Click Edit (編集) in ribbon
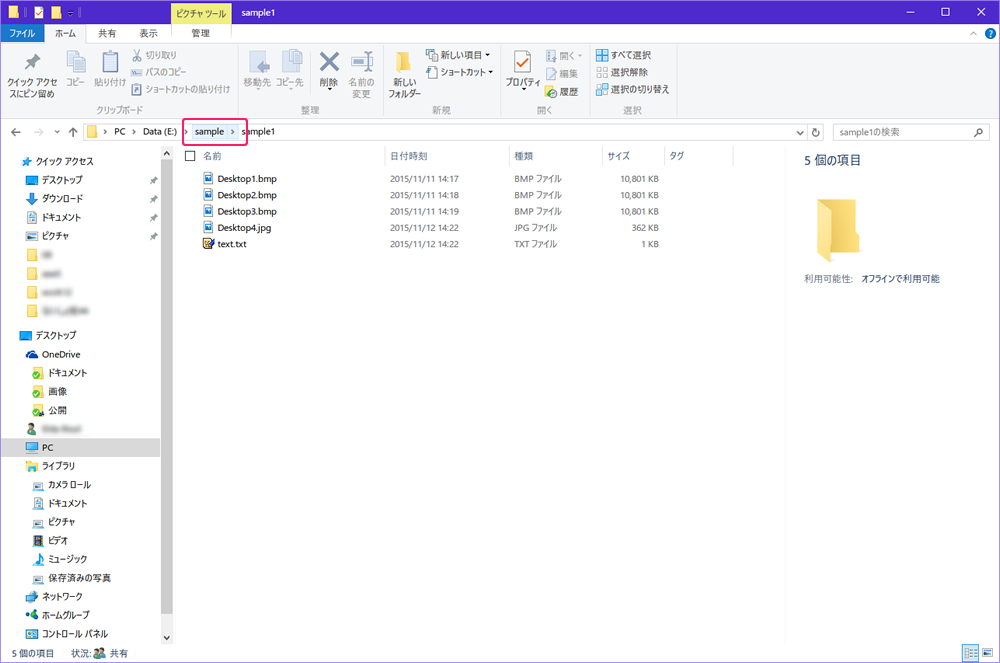 tap(562, 74)
